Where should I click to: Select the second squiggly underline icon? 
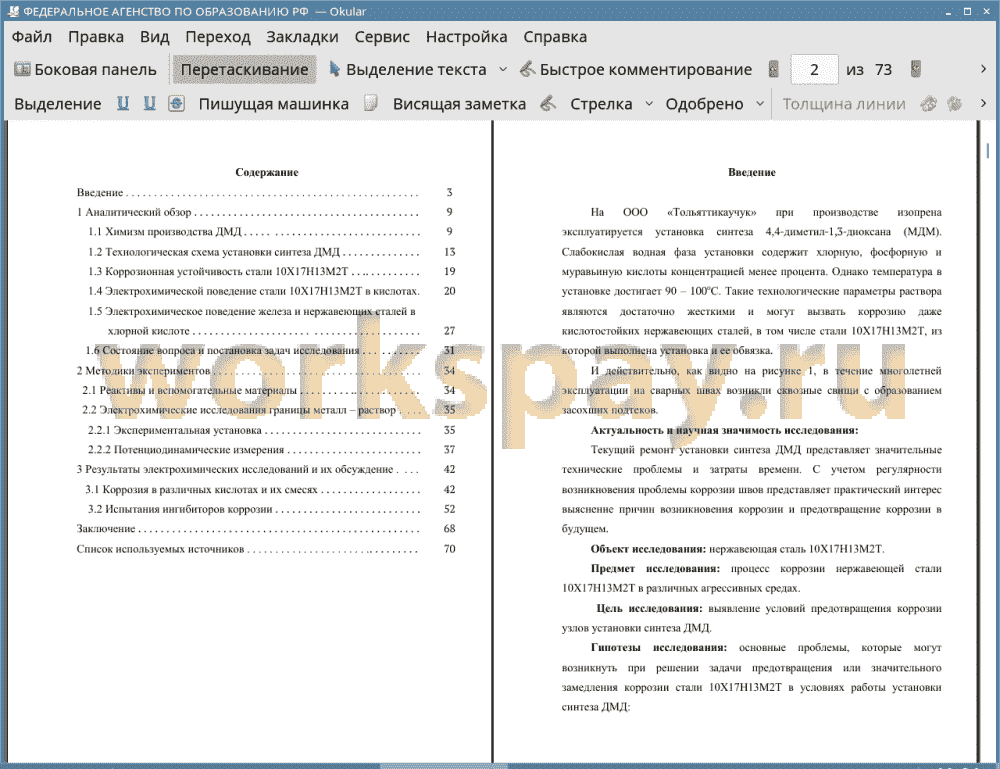pyautogui.click(x=149, y=103)
